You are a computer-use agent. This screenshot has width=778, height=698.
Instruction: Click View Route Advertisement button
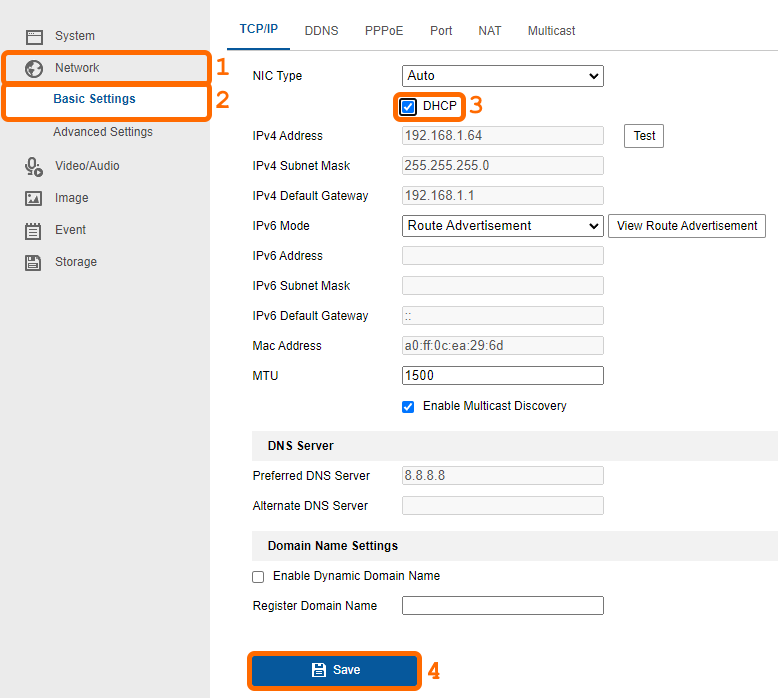point(687,226)
